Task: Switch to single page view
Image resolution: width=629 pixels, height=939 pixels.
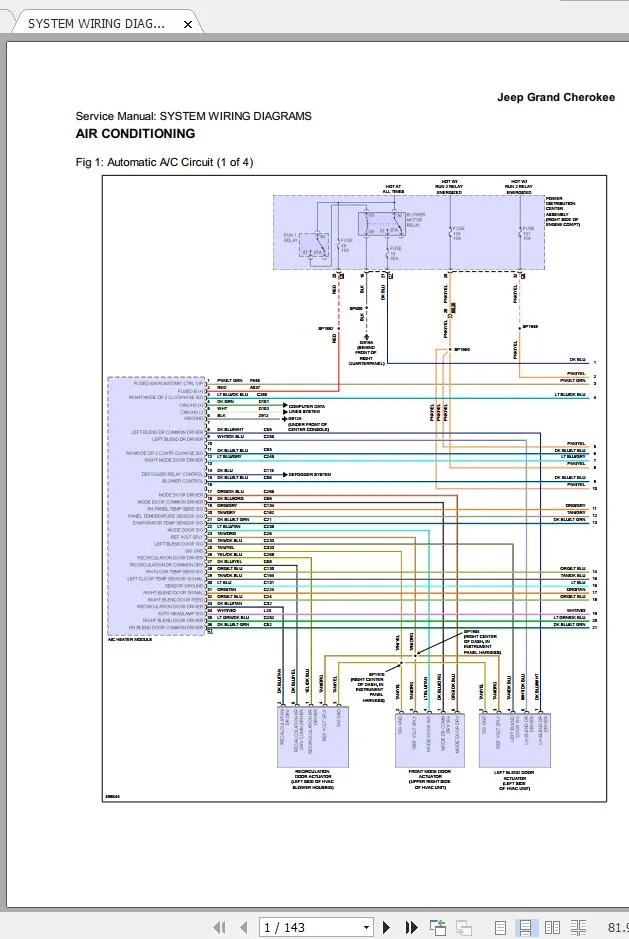Action: click(500, 927)
